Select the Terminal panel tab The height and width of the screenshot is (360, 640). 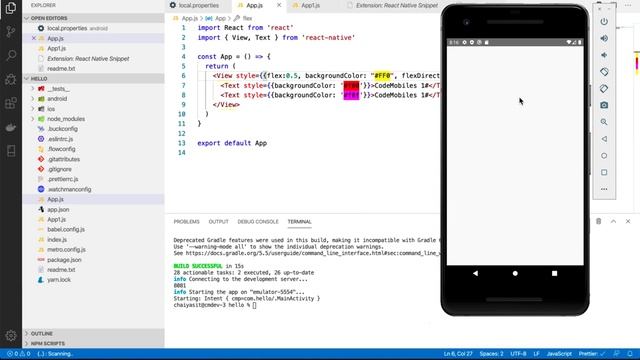pyautogui.click(x=299, y=222)
